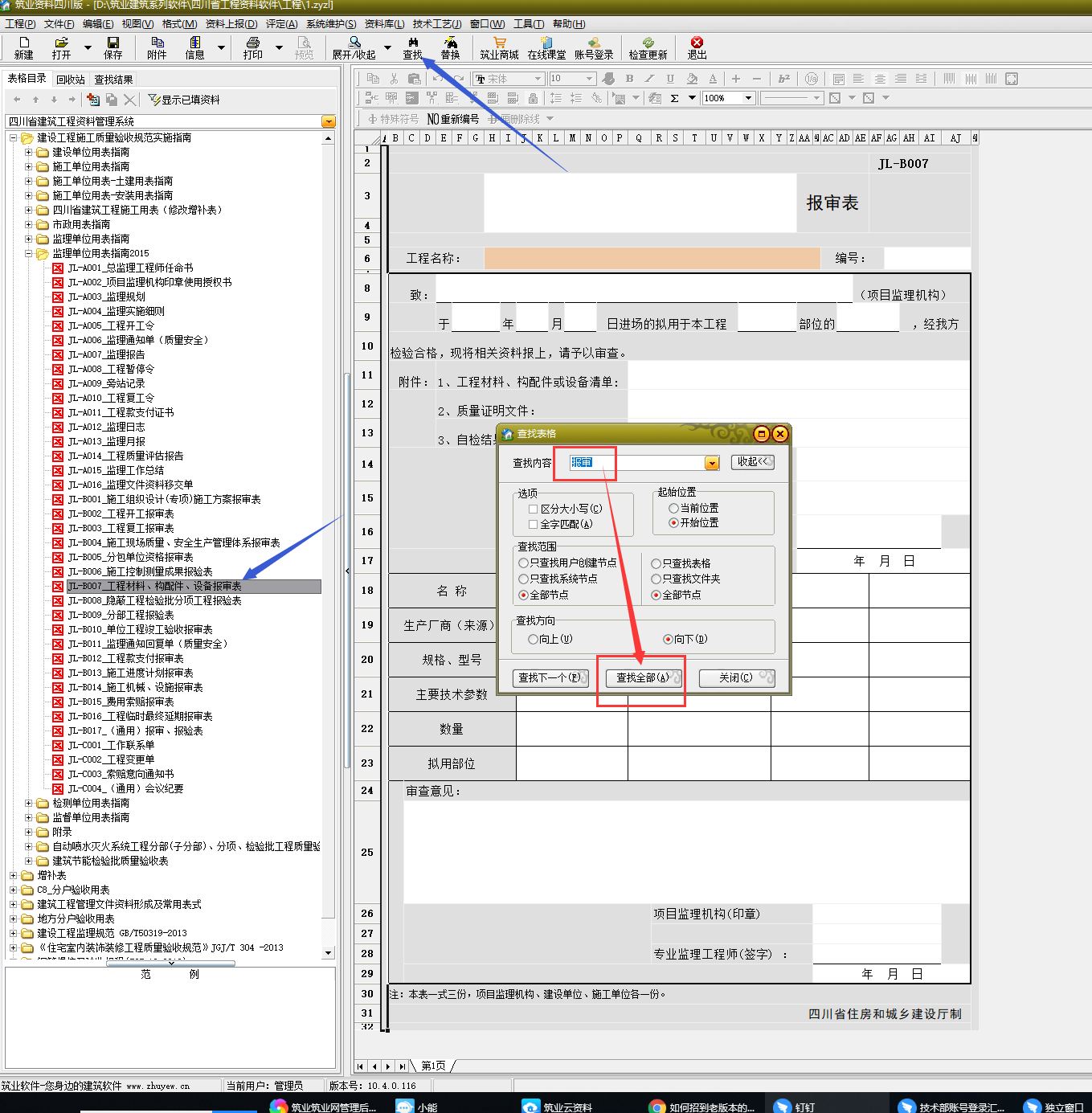The width and height of the screenshot is (1092, 1113).
Task: Select 向下 search direction radio
Action: click(x=668, y=639)
